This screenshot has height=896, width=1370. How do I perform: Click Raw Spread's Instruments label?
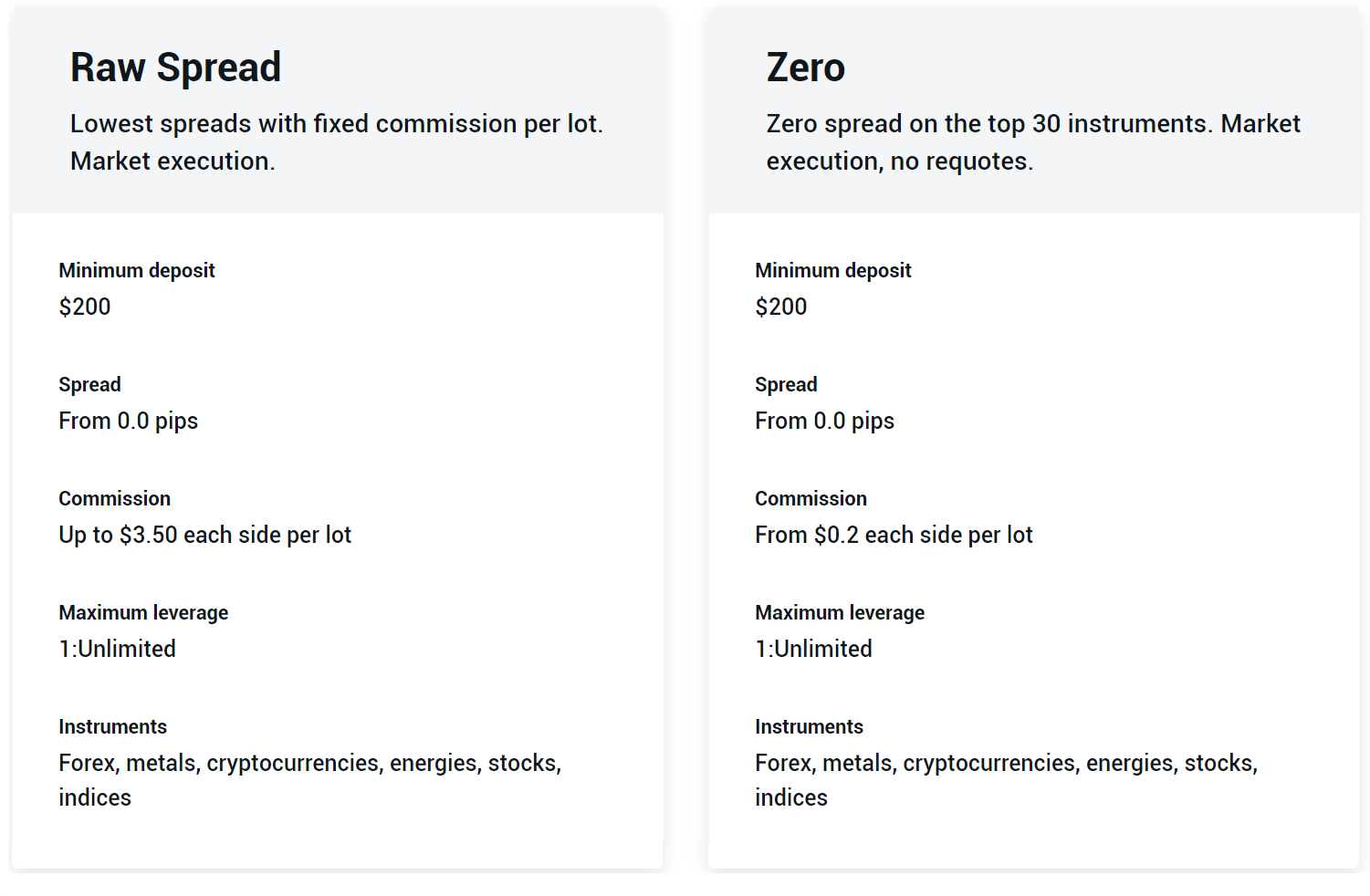click(112, 726)
